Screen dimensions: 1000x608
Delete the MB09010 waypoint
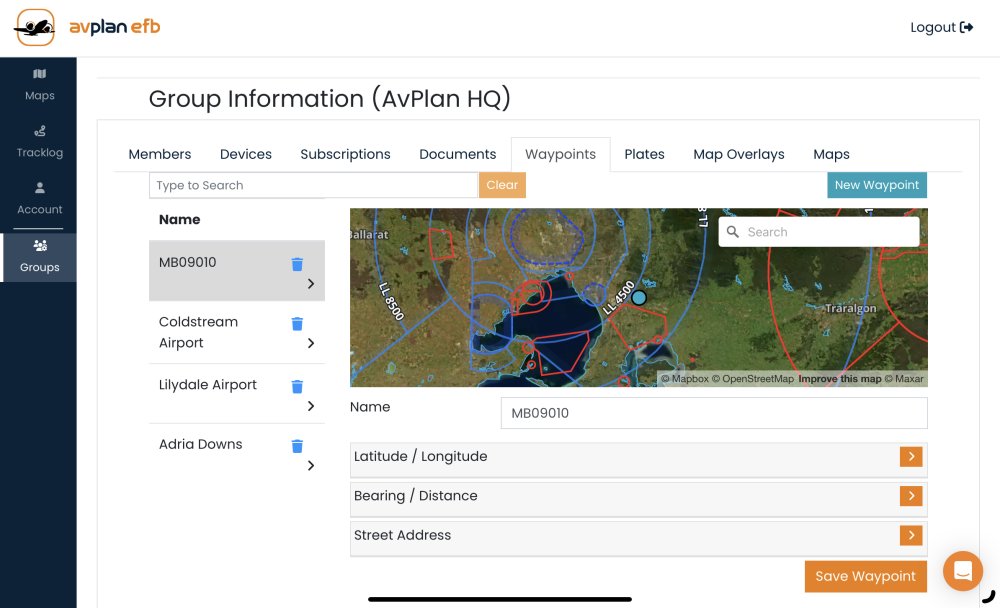297,264
